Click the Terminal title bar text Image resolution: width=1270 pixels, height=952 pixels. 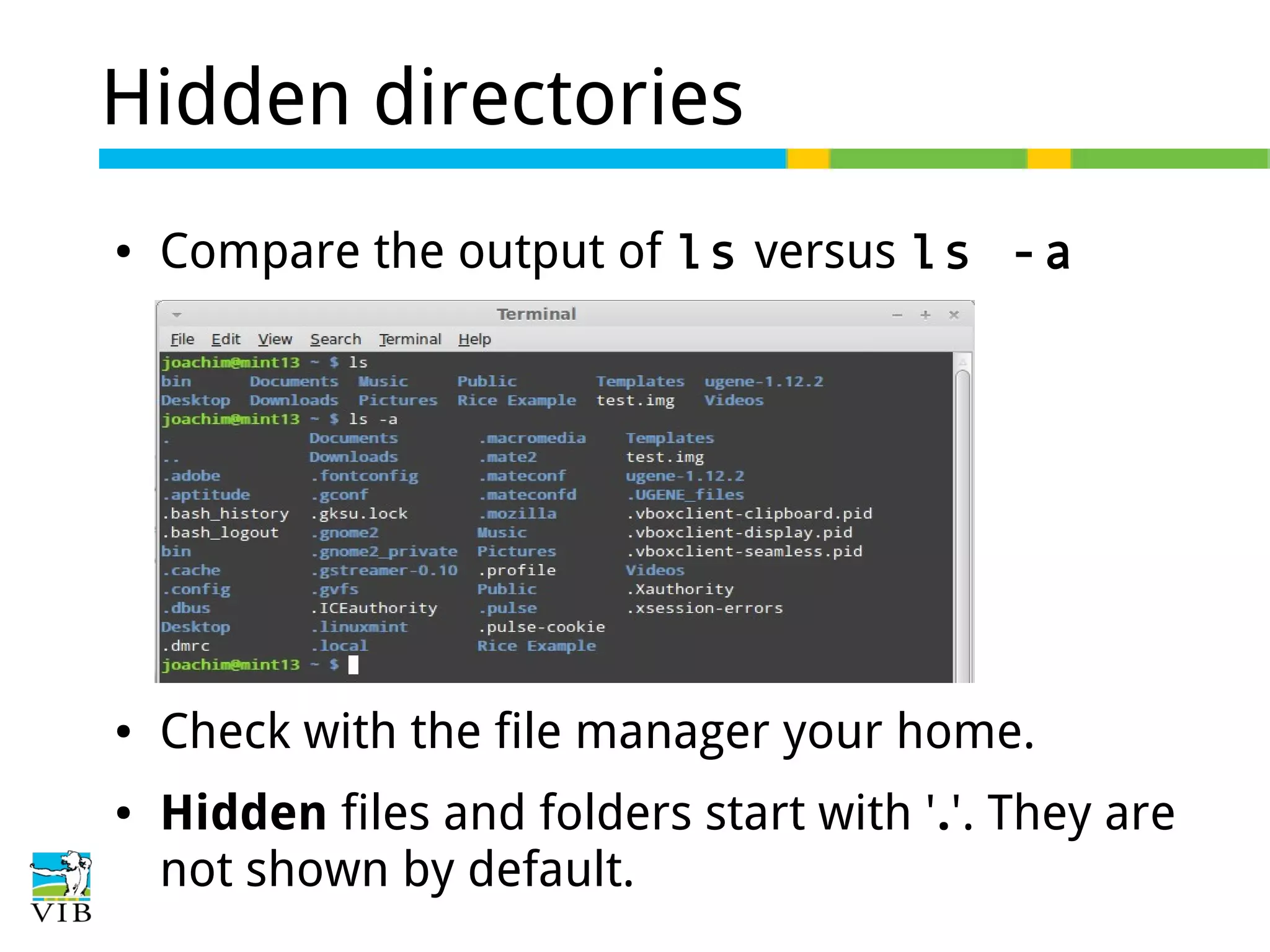click(536, 314)
